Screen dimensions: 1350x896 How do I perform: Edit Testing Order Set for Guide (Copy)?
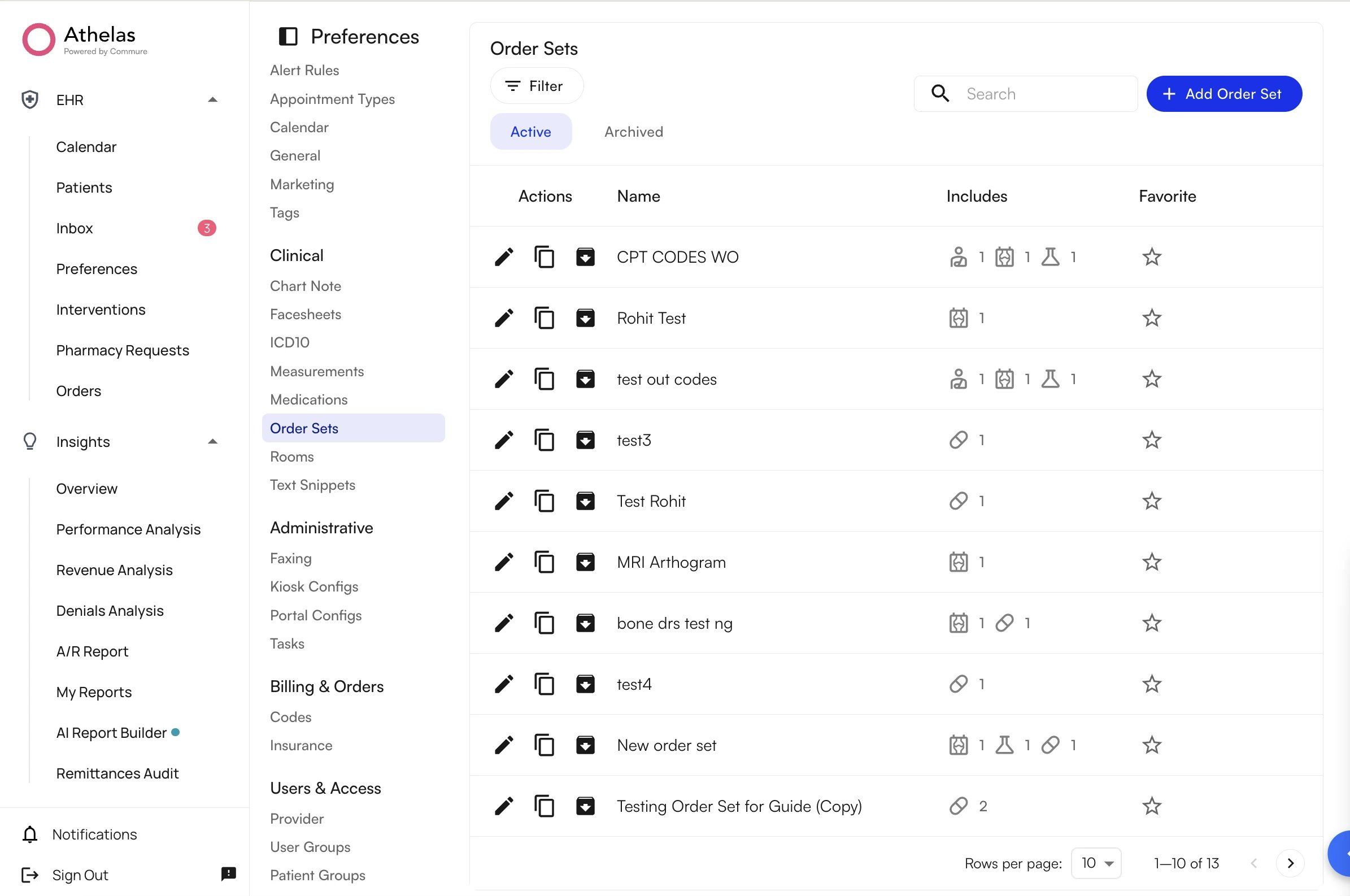click(x=503, y=806)
